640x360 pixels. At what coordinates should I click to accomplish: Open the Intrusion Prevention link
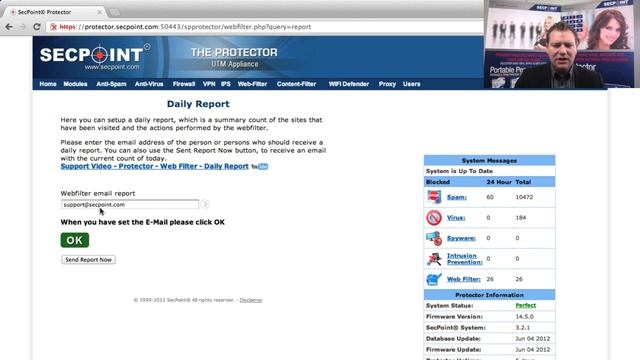(x=464, y=259)
